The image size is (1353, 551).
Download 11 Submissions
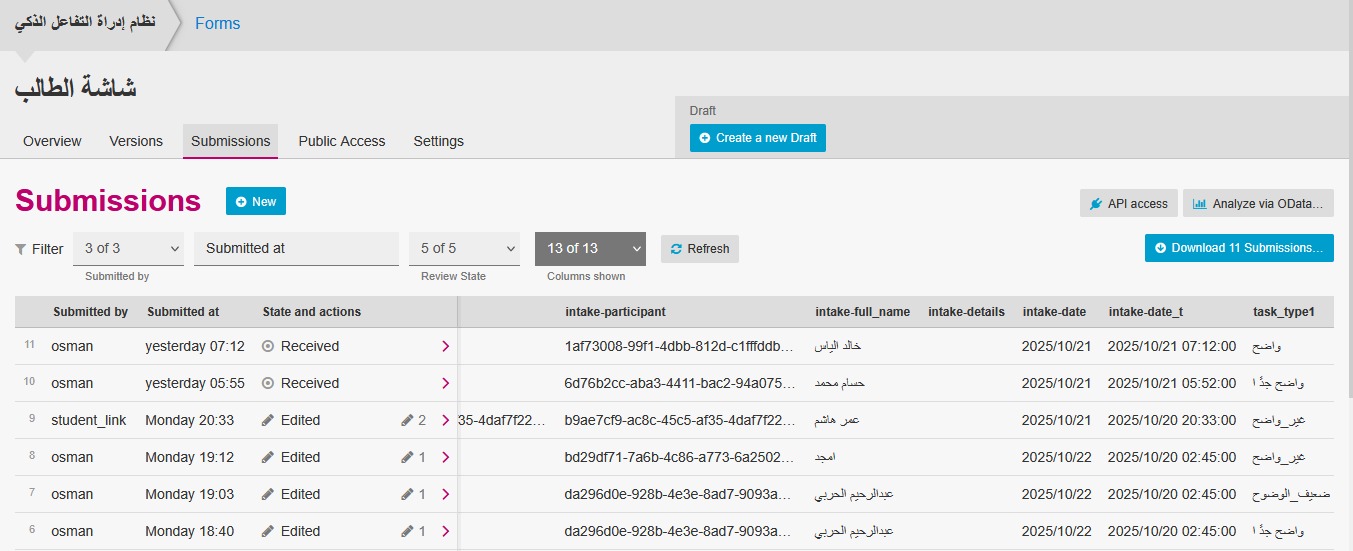[x=1239, y=248]
